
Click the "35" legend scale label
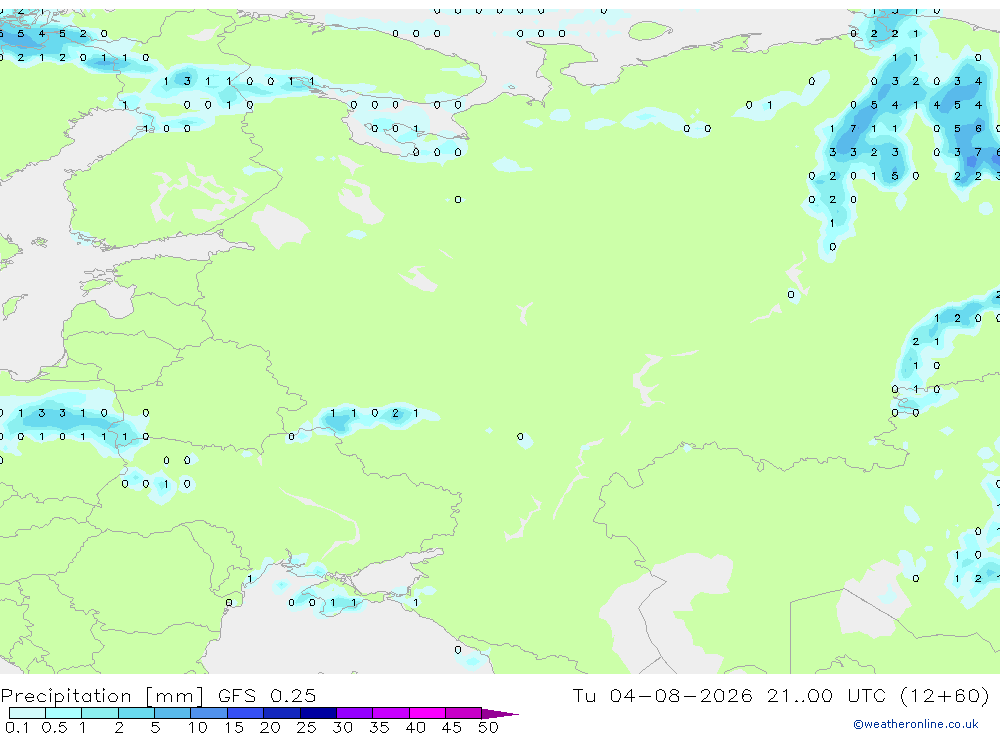(379, 727)
